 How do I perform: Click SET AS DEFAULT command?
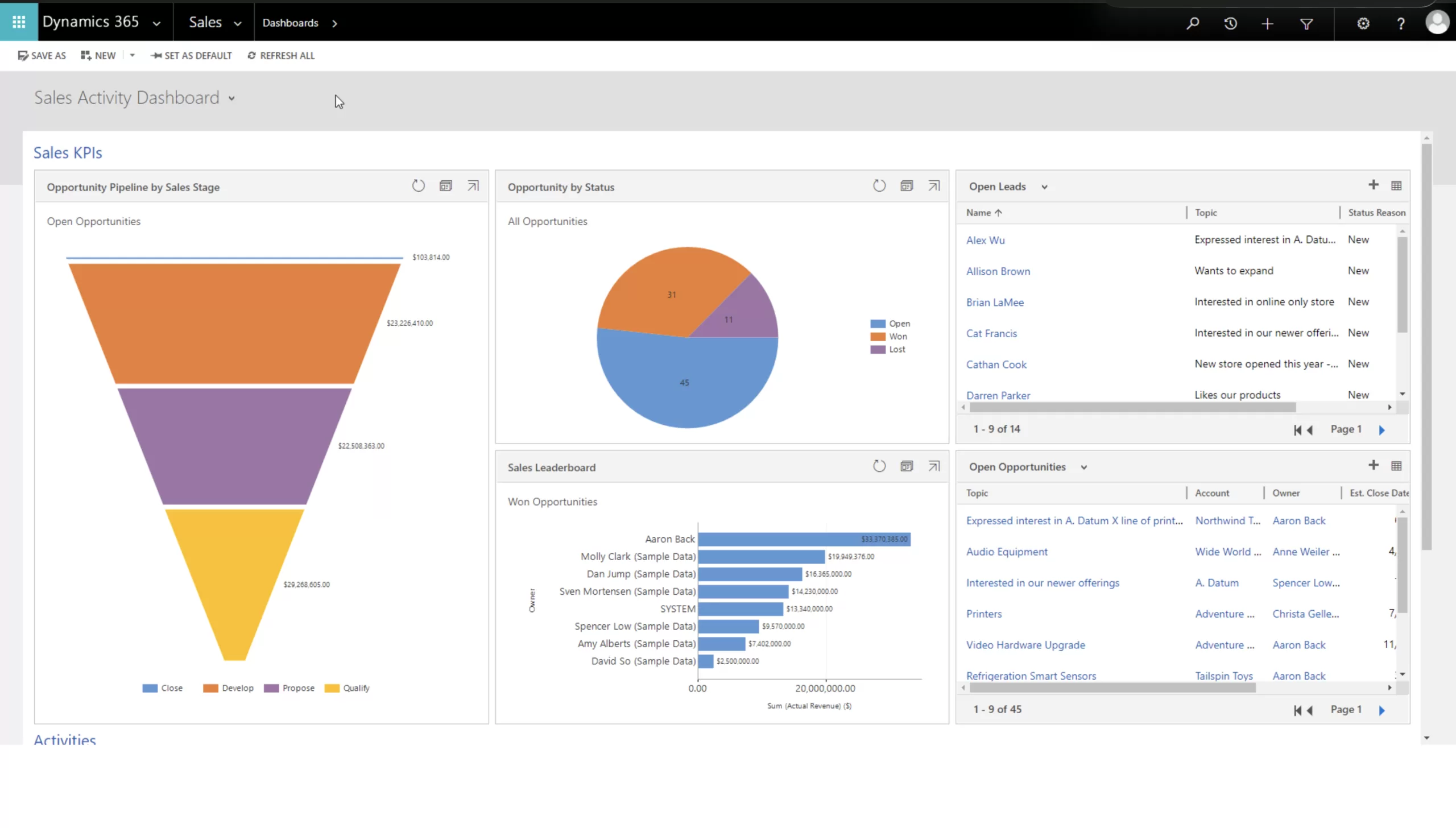[191, 56]
